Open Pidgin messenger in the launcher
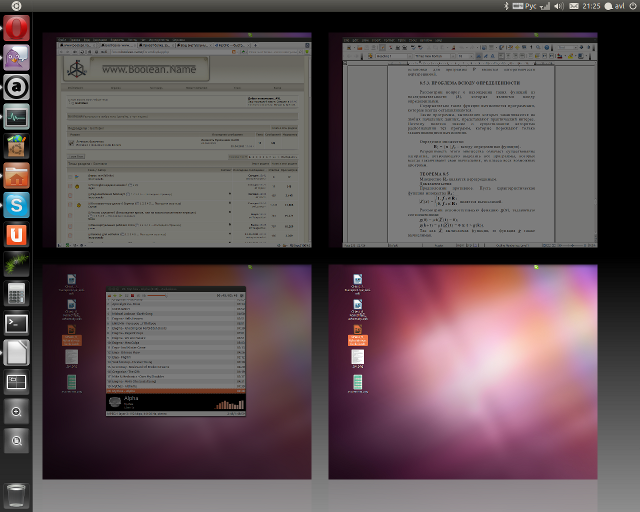 click(17, 57)
